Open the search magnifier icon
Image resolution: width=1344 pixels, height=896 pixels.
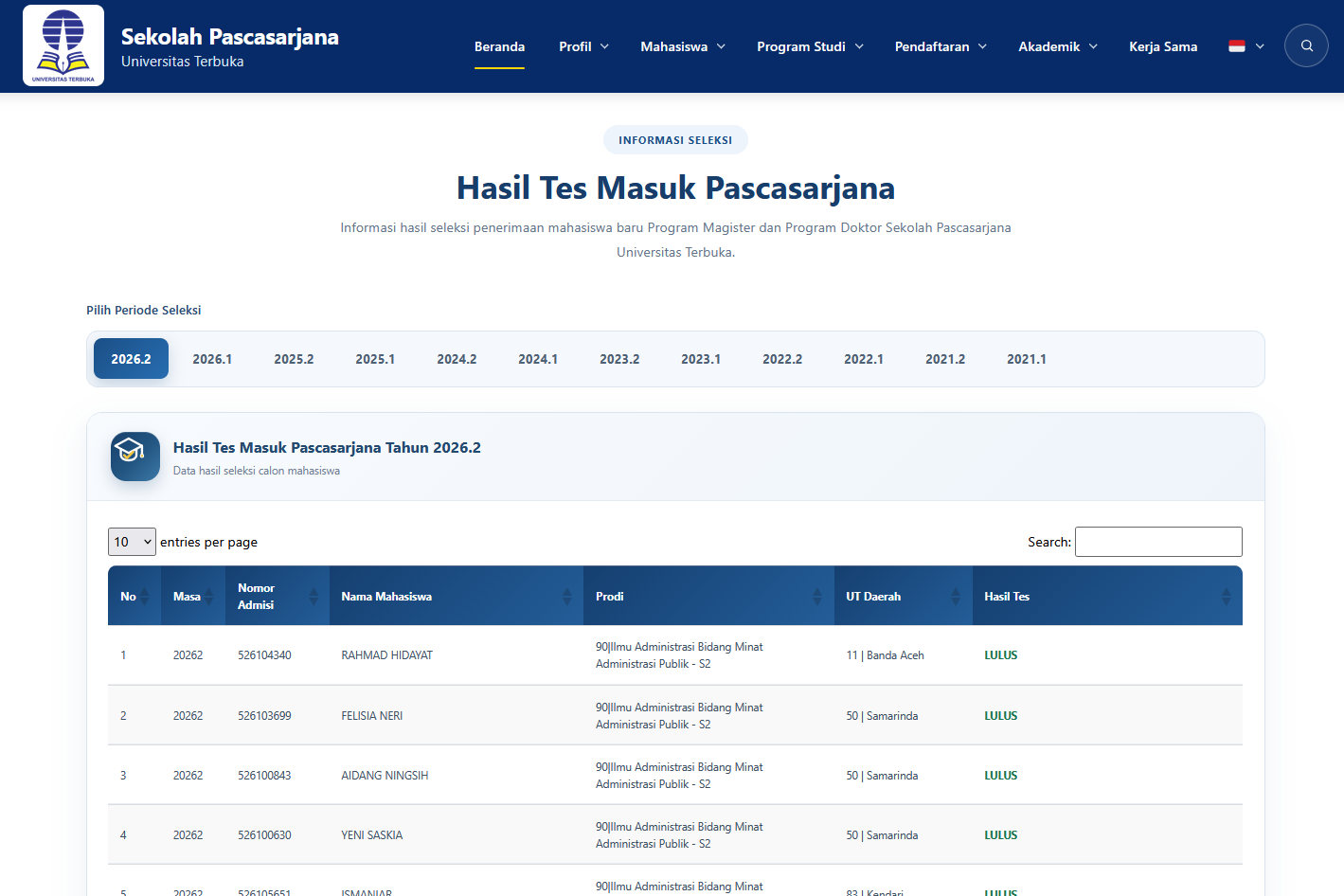1306,45
